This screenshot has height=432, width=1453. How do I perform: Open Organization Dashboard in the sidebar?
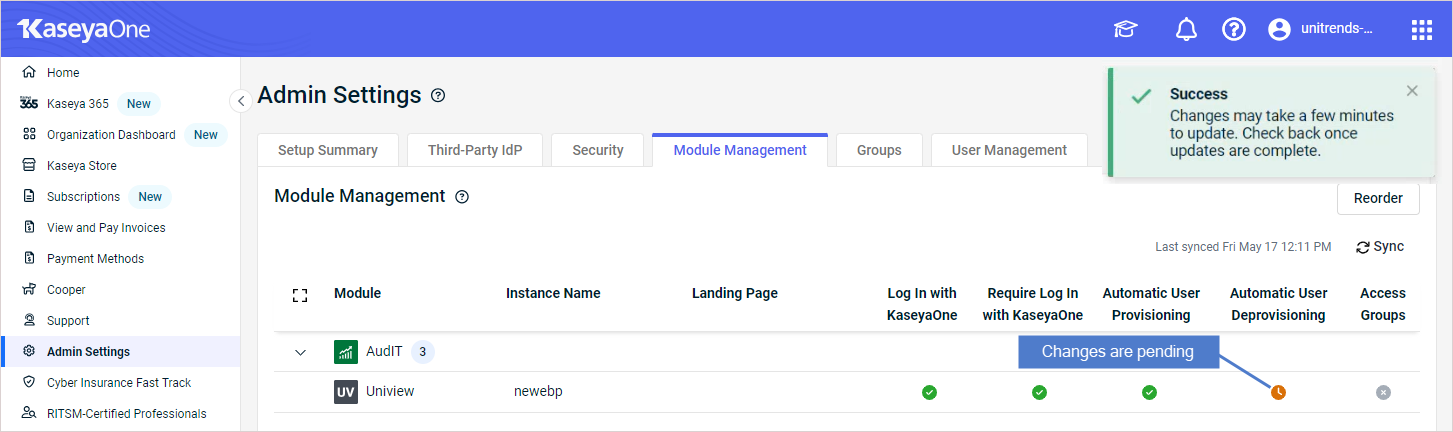point(111,135)
